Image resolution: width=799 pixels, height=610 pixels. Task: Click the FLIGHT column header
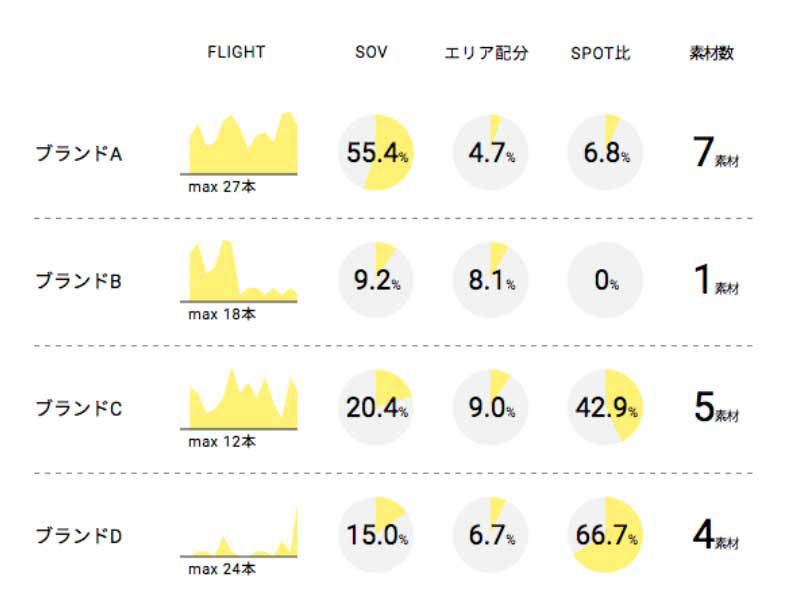click(236, 53)
